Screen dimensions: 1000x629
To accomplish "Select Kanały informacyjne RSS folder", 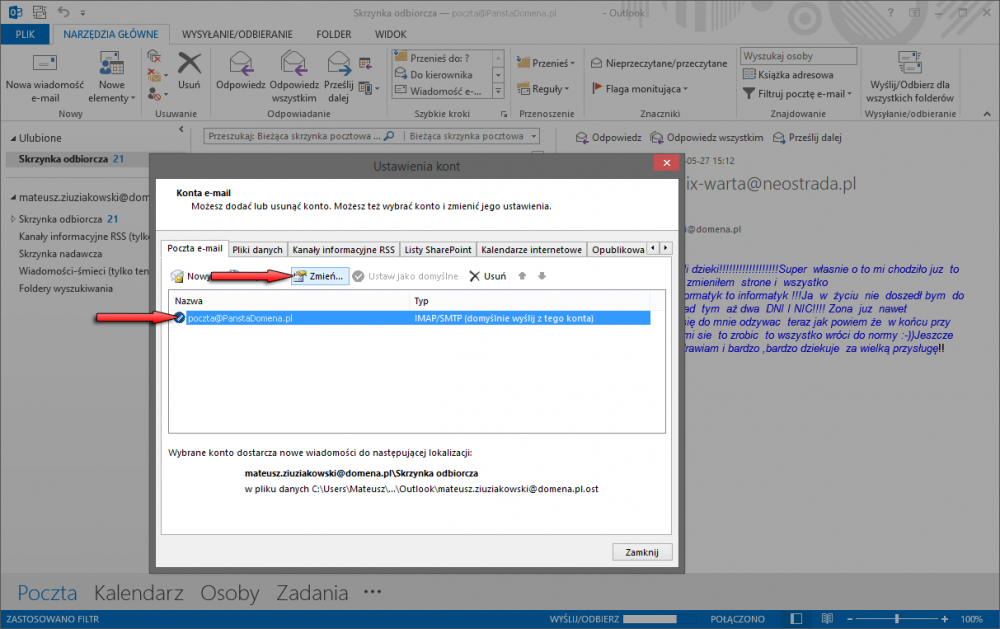I will (84, 237).
